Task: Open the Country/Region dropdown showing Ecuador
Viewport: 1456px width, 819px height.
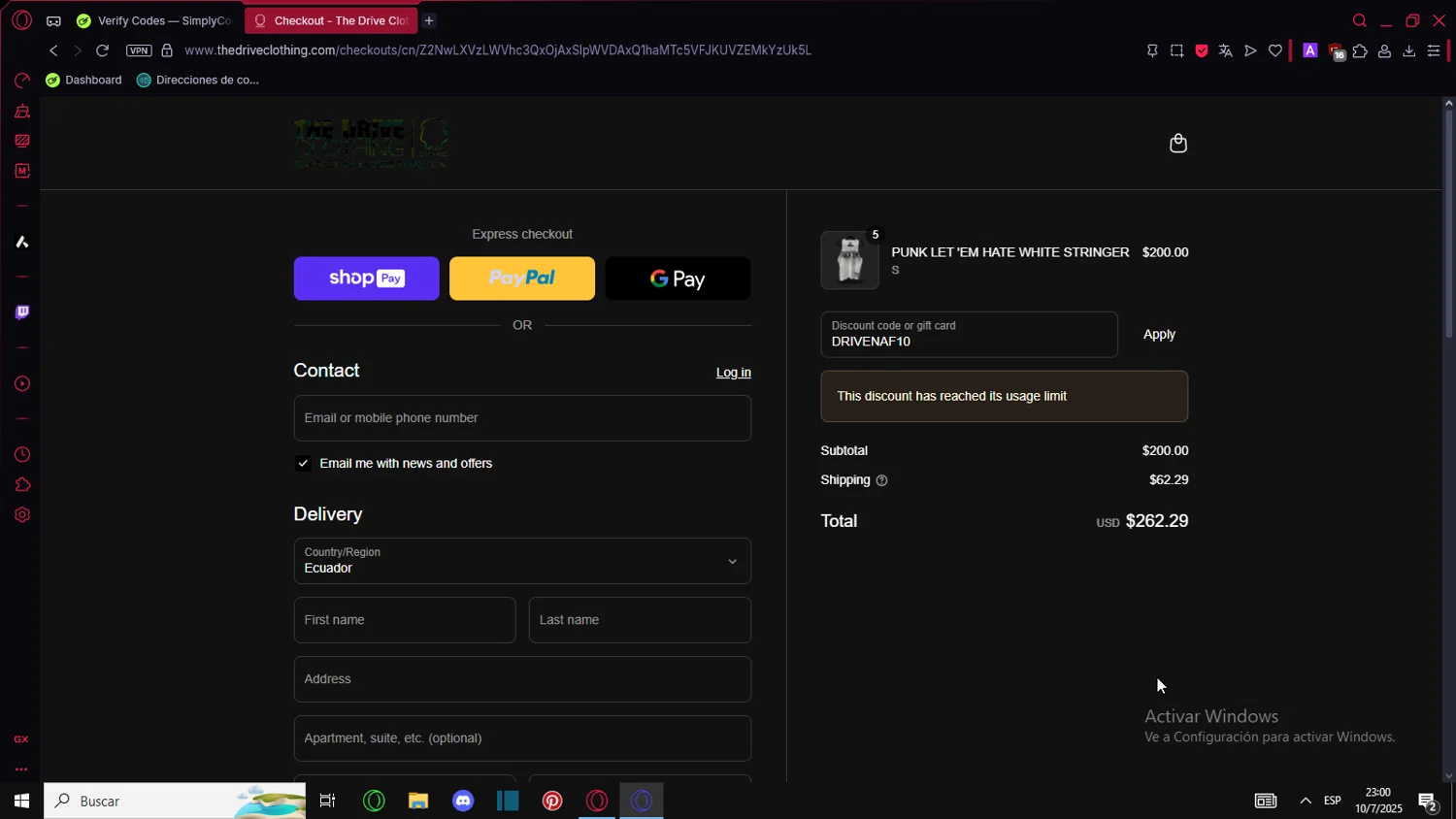Action: pyautogui.click(x=522, y=561)
